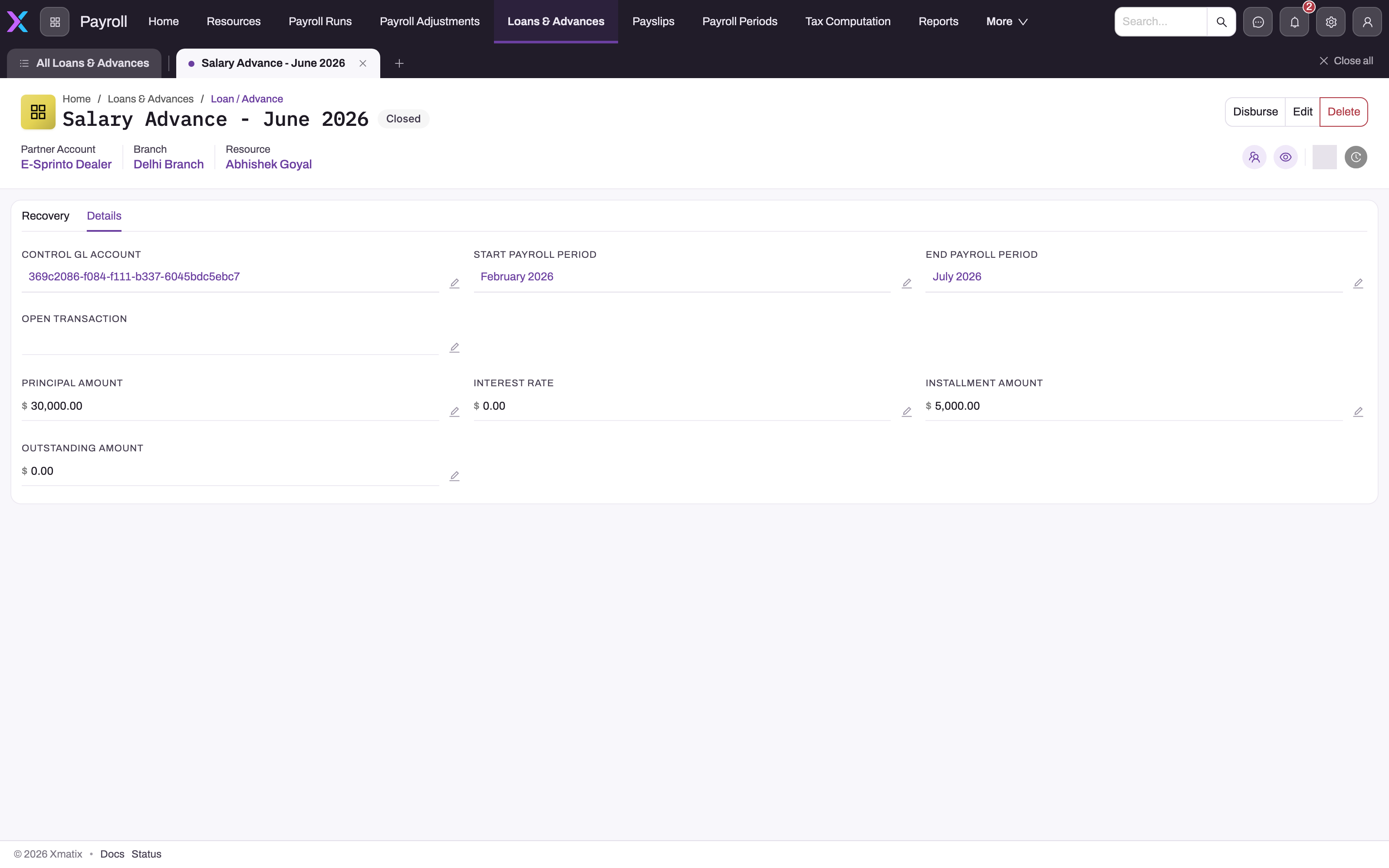Click Home in the breadcrumb
The image size is (1389, 868).
point(76,99)
